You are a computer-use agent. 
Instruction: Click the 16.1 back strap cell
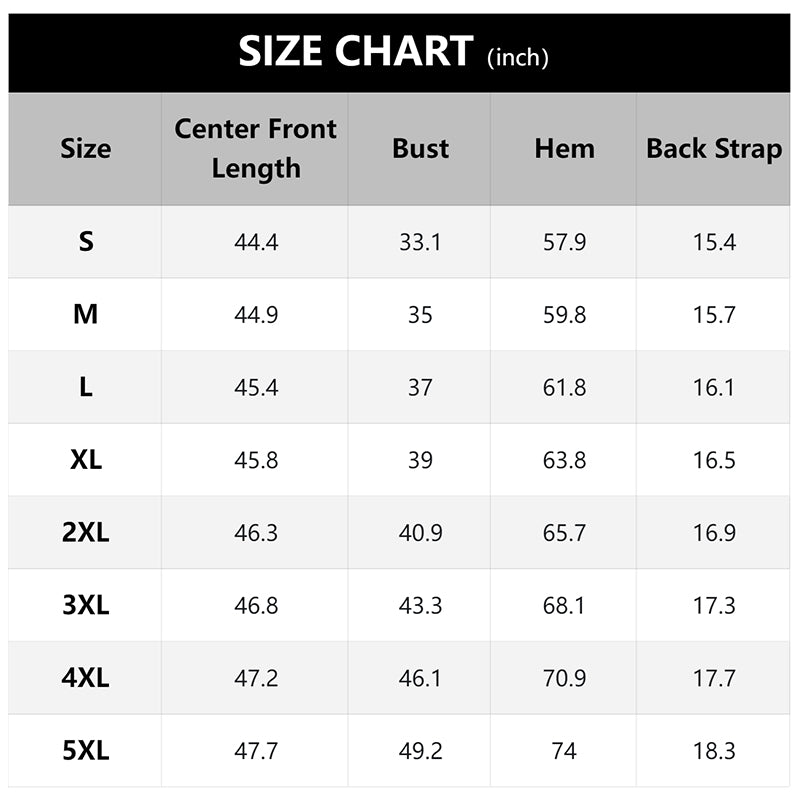[x=713, y=387]
